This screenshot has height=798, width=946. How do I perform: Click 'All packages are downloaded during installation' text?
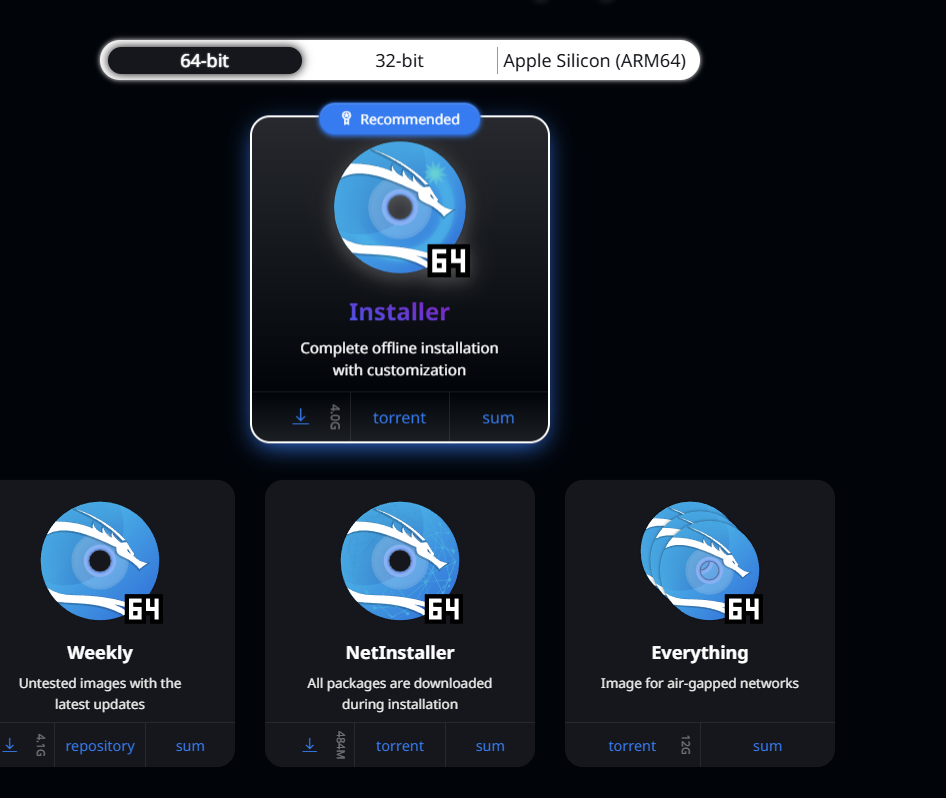[x=400, y=694]
